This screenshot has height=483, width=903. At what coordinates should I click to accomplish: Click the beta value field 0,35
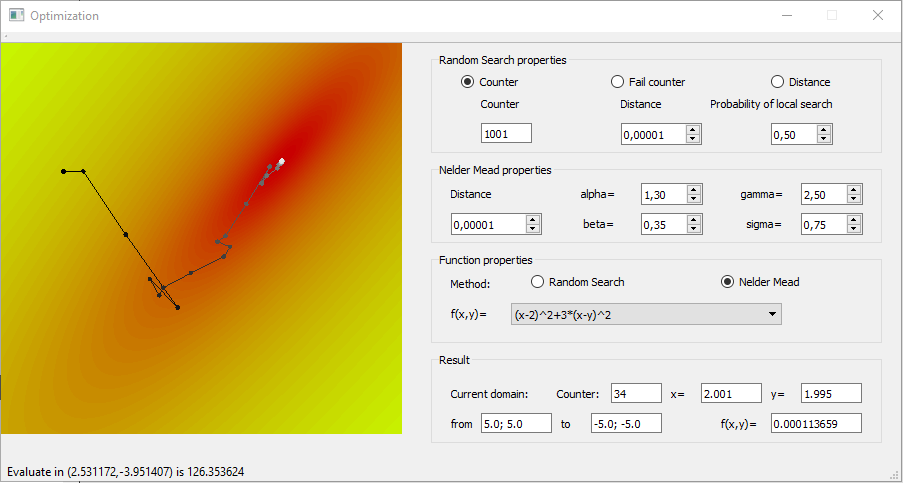click(664, 225)
